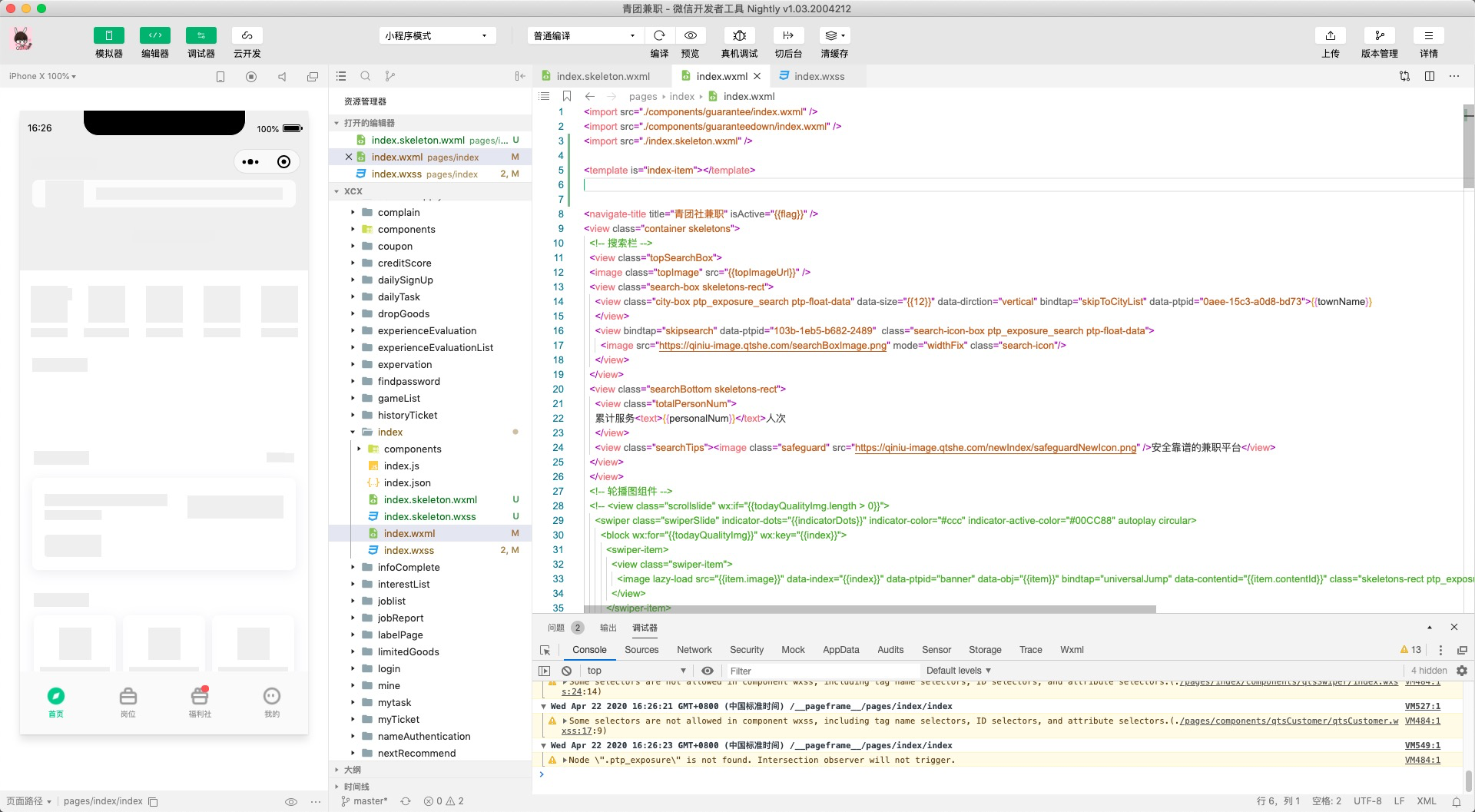Toggle the 编辑器 editor panel
1475x812 pixels.
tap(154, 36)
